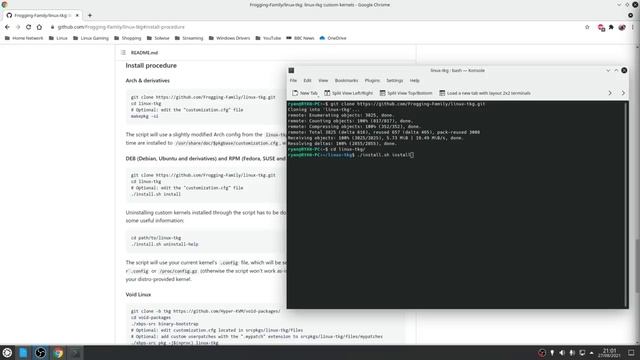Image resolution: width=640 pixels, height=360 pixels.
Task: Open the README.md table of contents icon
Action: pos(123,53)
